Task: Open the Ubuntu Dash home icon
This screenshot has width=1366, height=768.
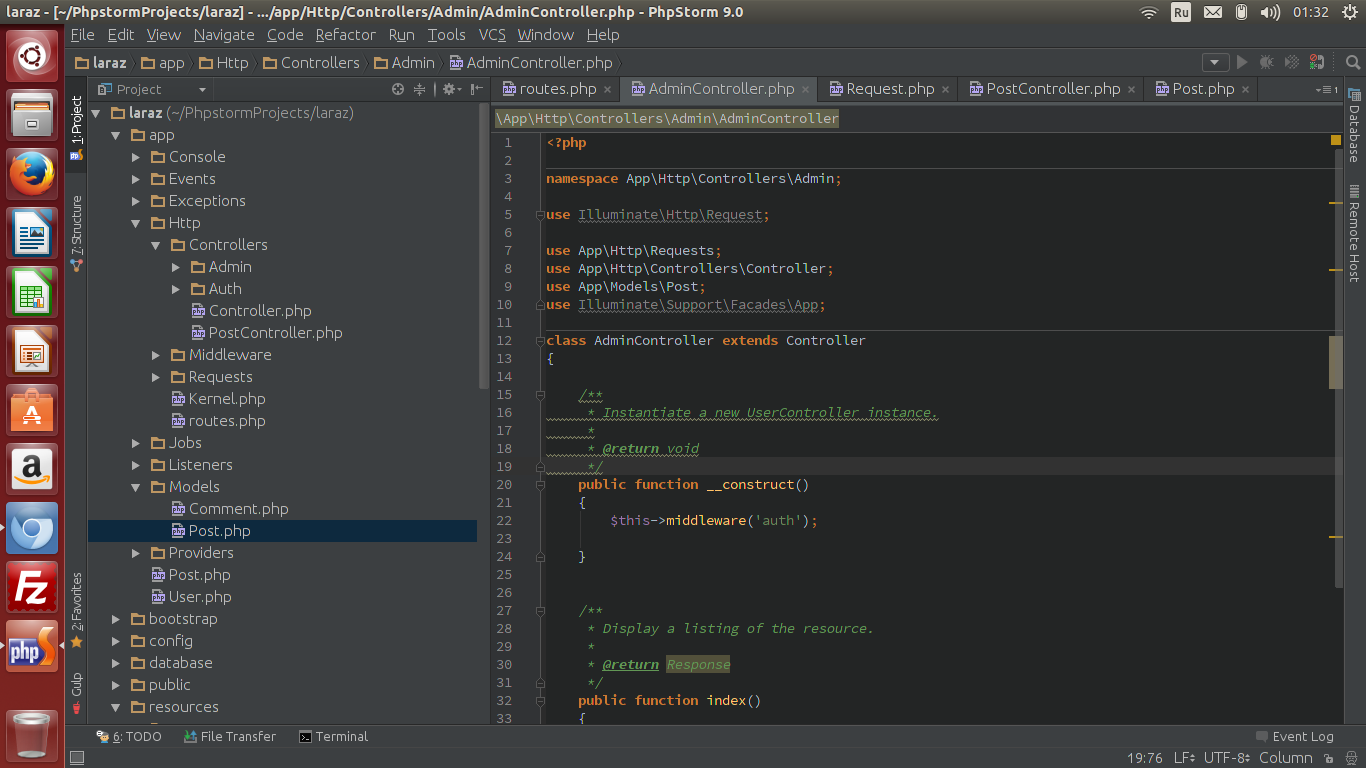Action: (32, 56)
